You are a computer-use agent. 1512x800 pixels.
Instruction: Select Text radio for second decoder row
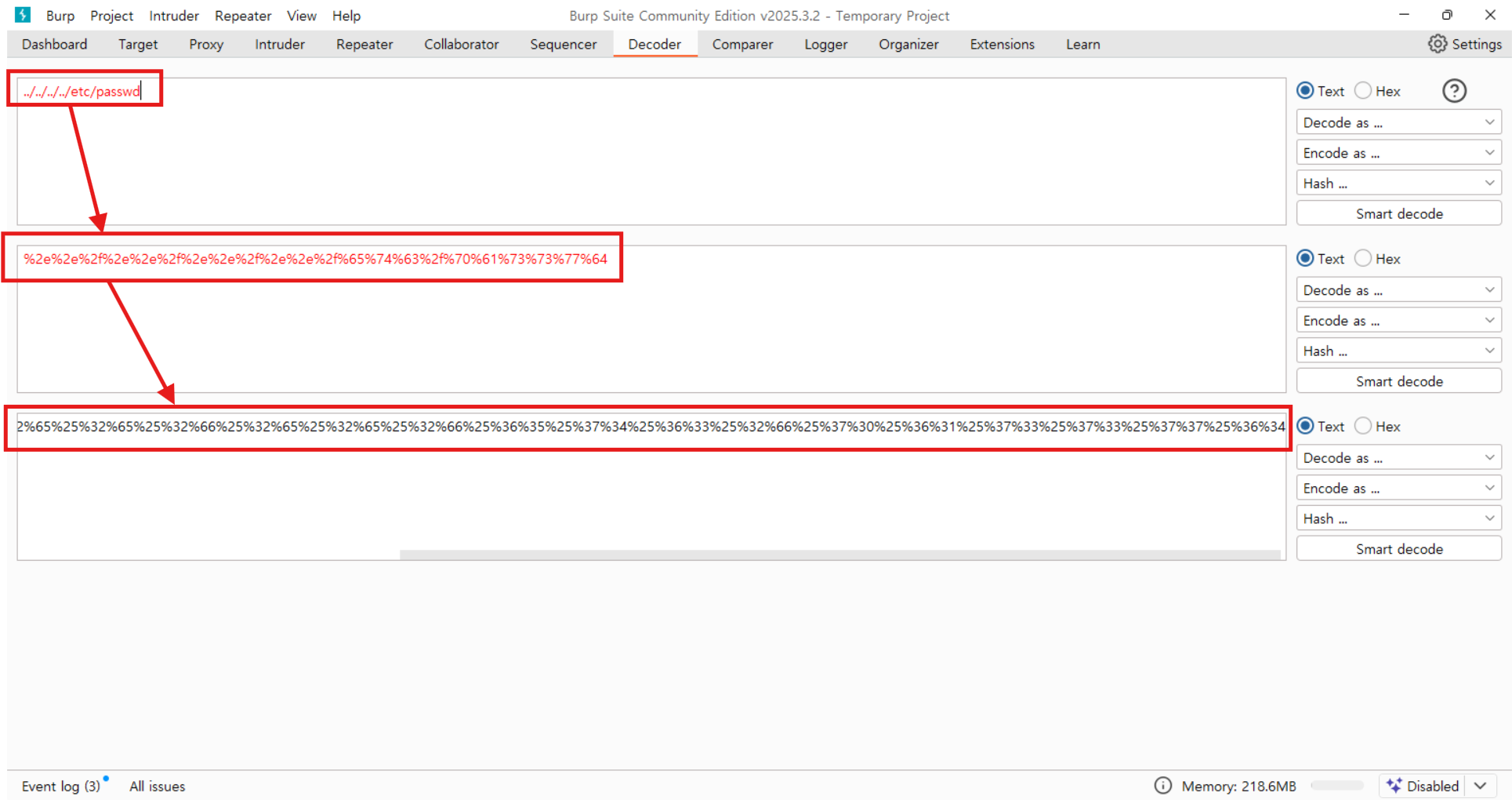coord(1305,258)
